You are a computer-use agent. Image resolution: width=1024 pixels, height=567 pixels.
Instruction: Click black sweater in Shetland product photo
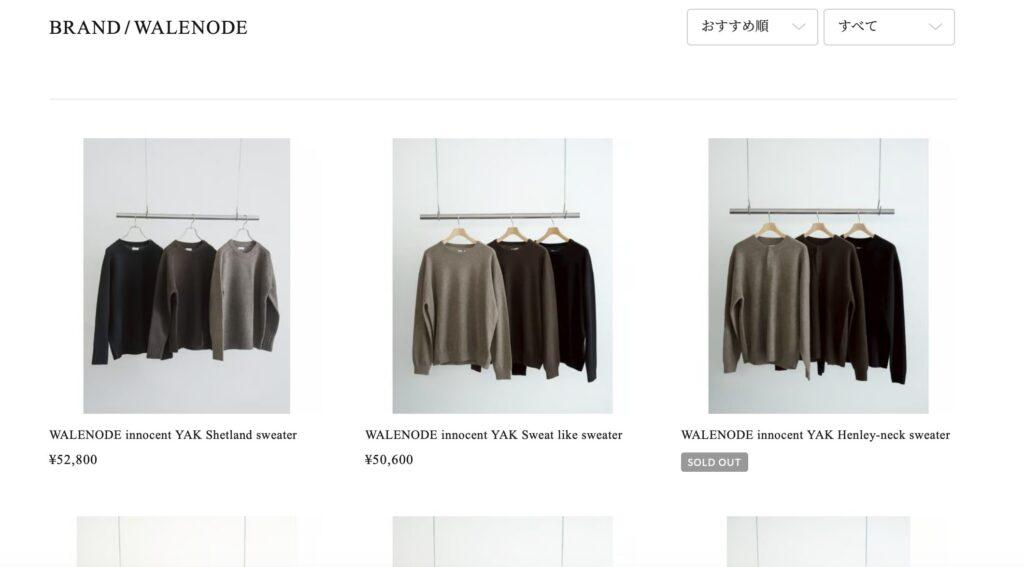(x=126, y=297)
